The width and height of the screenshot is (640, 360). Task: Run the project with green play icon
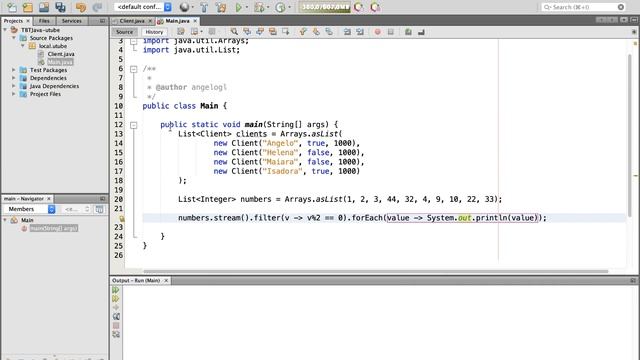click(239, 7)
